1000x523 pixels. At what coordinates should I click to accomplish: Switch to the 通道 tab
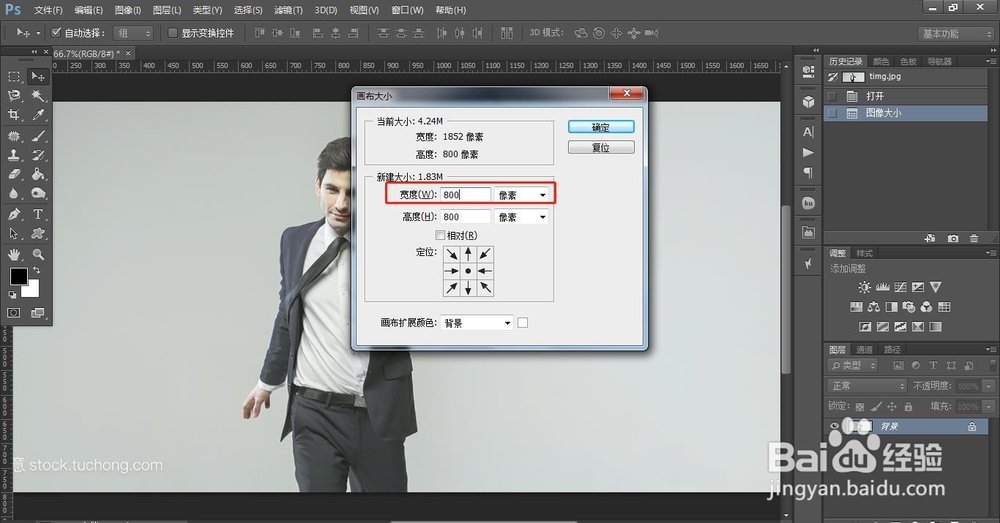[864, 350]
